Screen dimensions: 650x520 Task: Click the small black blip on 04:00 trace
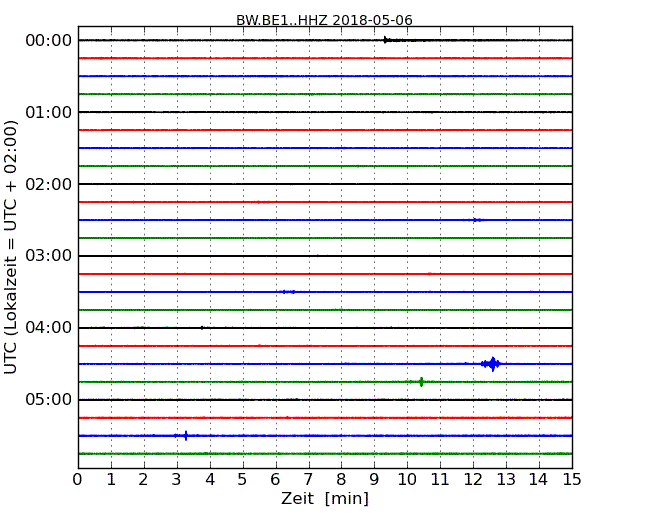[202, 328]
